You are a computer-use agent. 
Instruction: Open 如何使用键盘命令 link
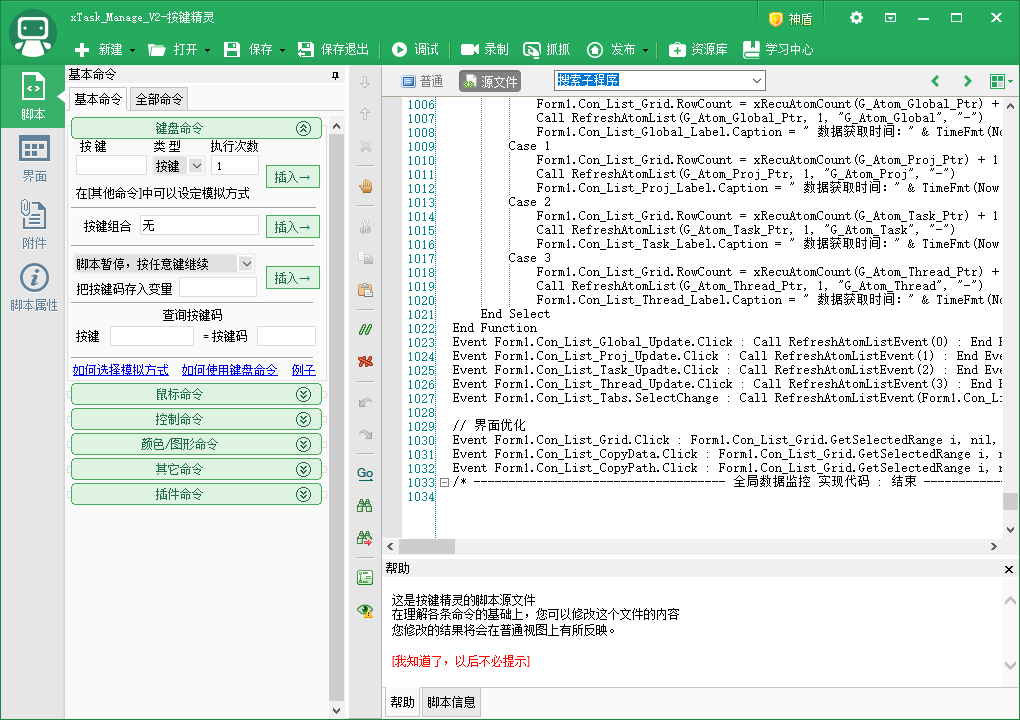coord(229,370)
